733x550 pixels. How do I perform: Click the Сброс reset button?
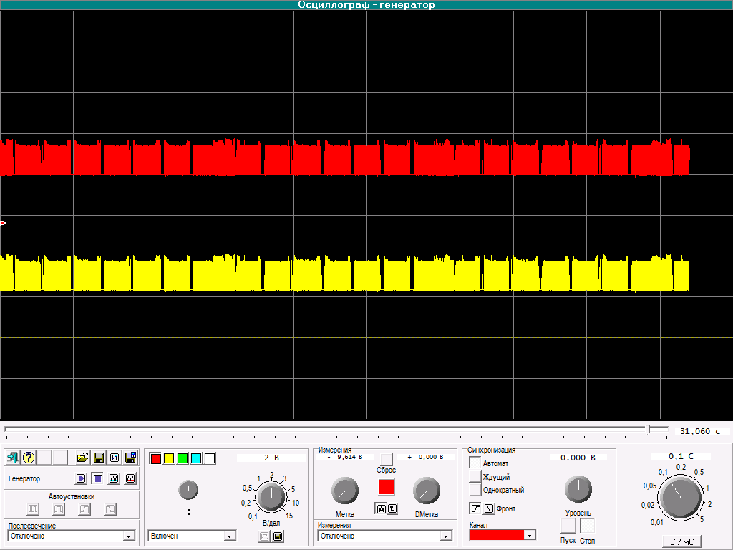pos(387,459)
